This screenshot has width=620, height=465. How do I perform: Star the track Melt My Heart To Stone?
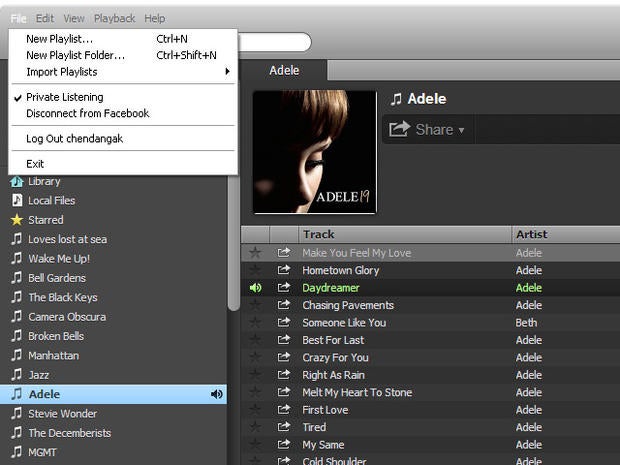[255, 392]
